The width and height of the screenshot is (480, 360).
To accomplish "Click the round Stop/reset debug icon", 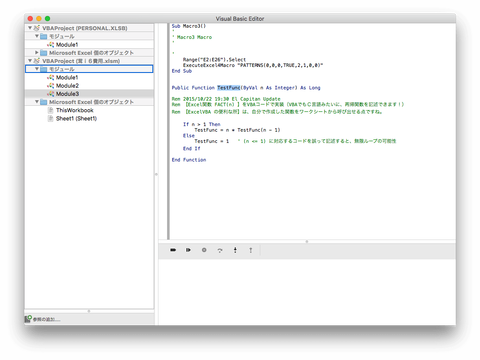I will pos(204,250).
